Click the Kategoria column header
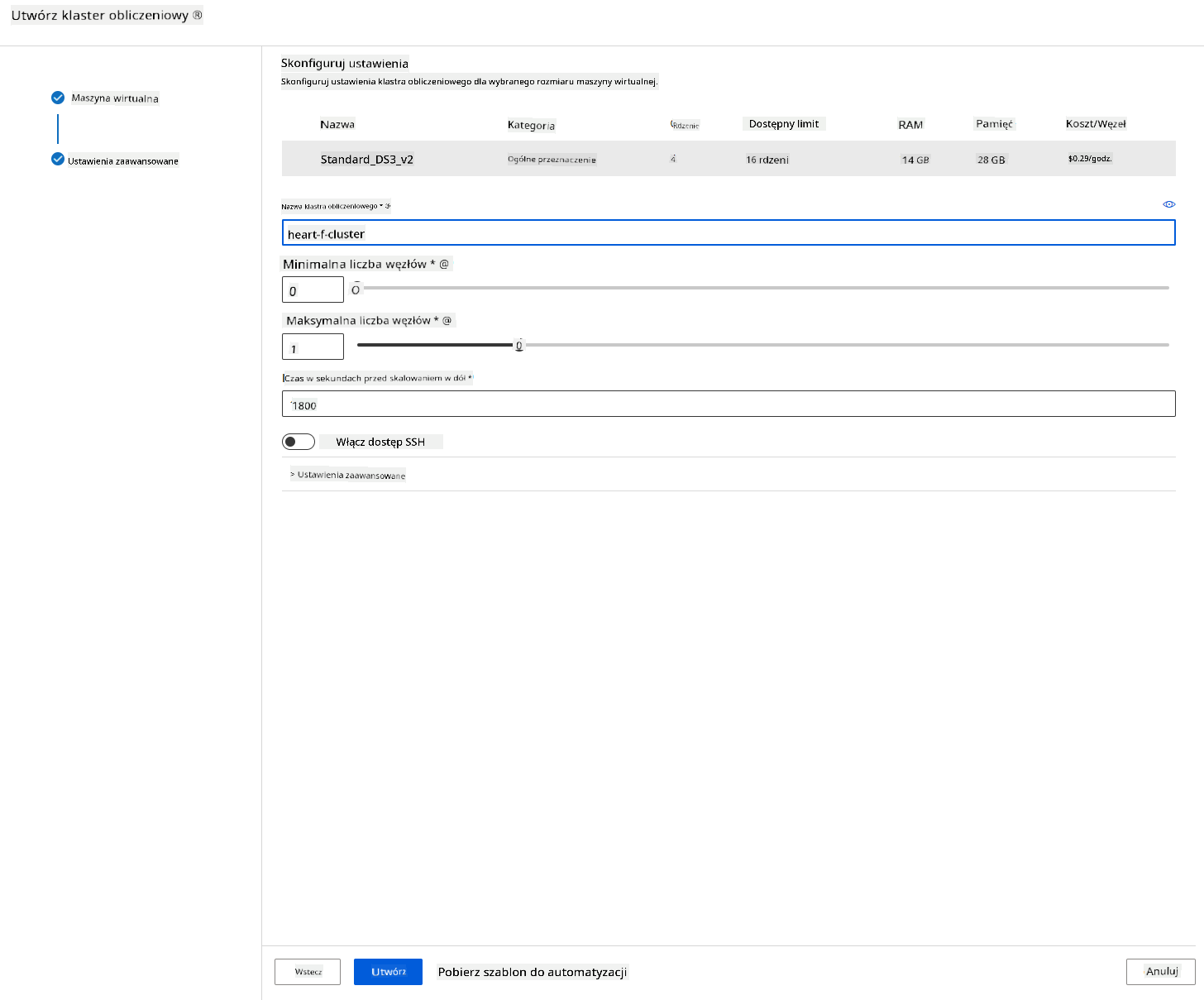The image size is (1204, 1000). tap(531, 125)
